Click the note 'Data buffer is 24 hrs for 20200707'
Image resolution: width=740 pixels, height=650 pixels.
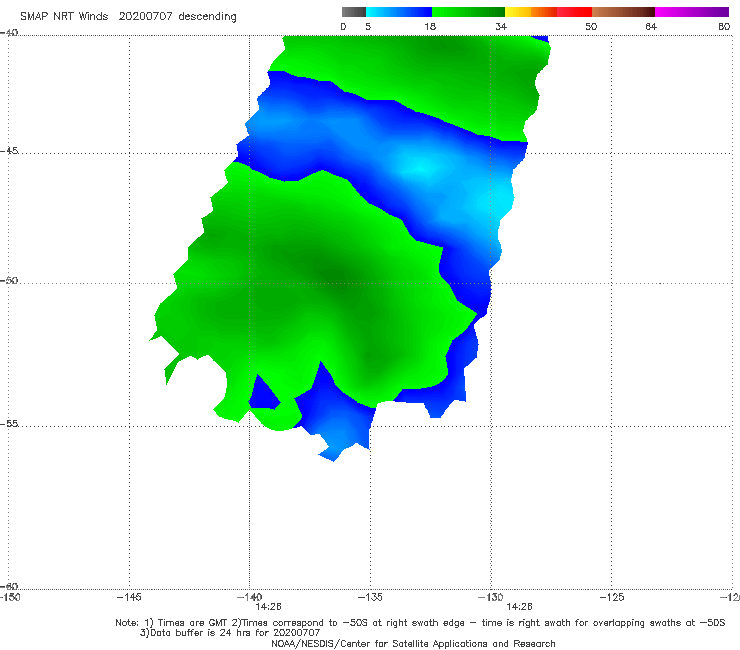click(x=230, y=633)
